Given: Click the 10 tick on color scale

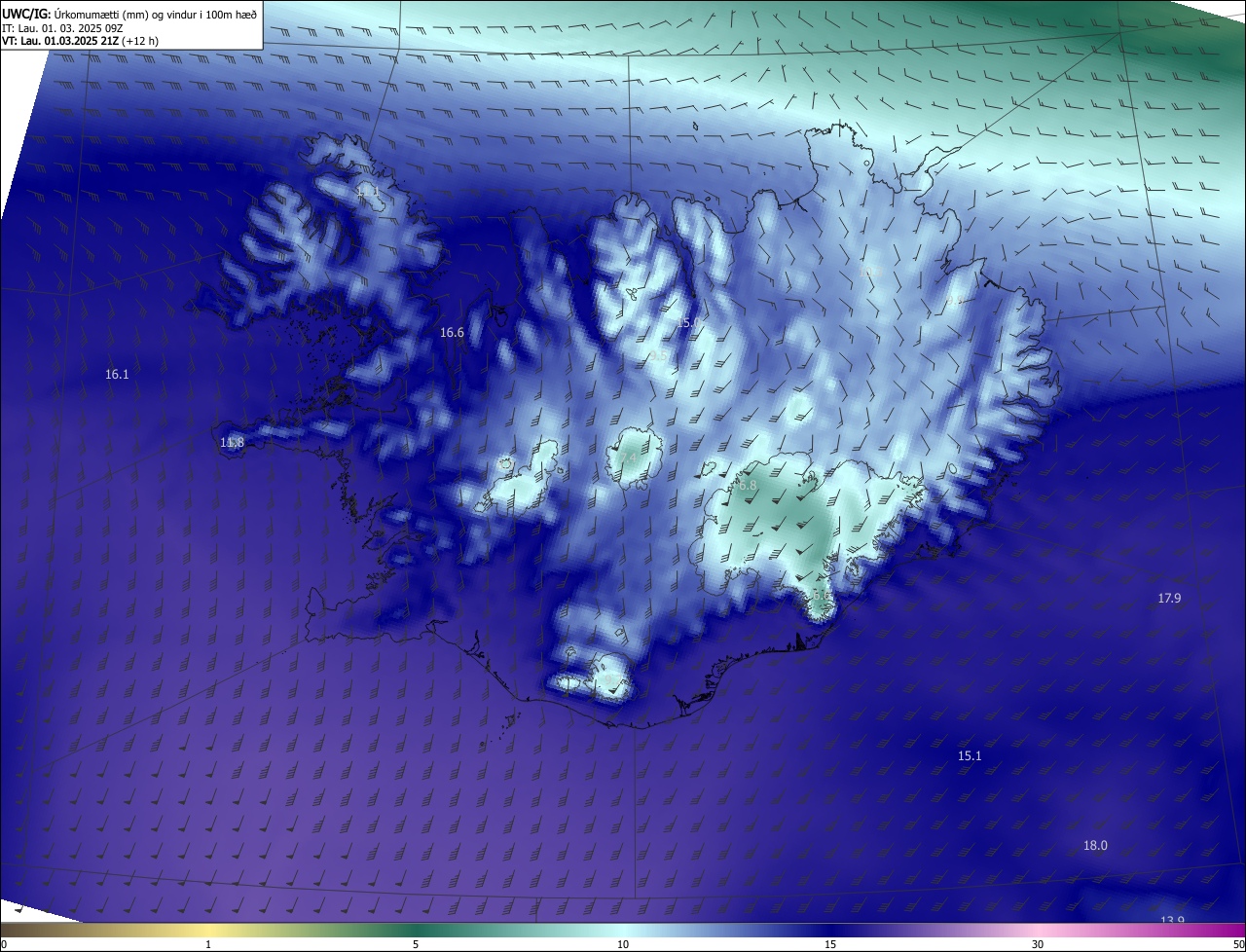Looking at the screenshot, I should (623, 944).
